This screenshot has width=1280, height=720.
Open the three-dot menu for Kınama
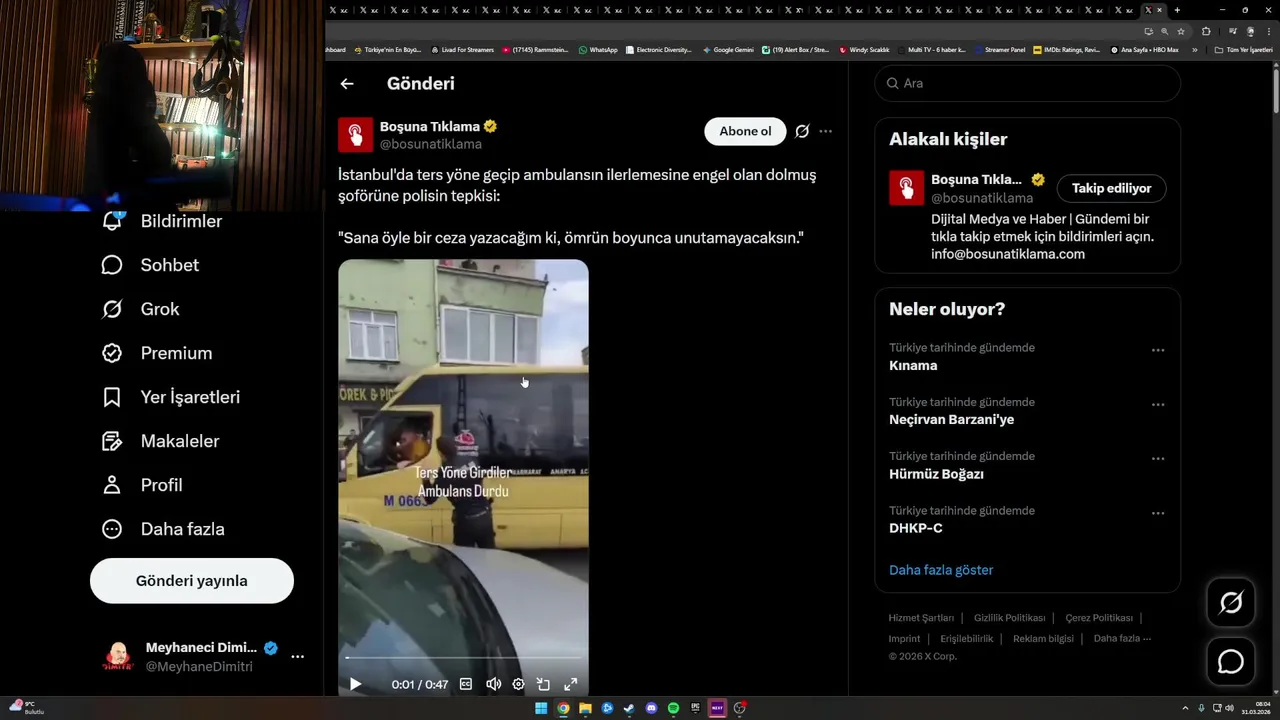click(1158, 350)
